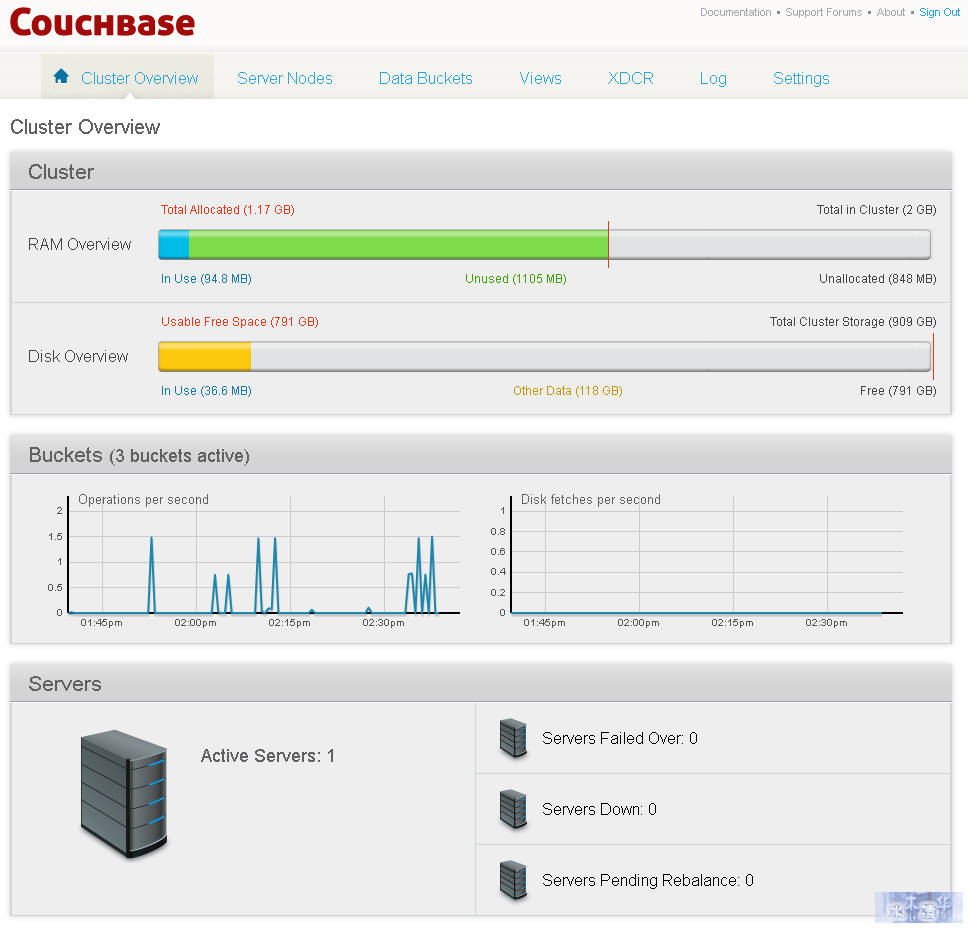
Task: Click the About link
Action: 891,12
